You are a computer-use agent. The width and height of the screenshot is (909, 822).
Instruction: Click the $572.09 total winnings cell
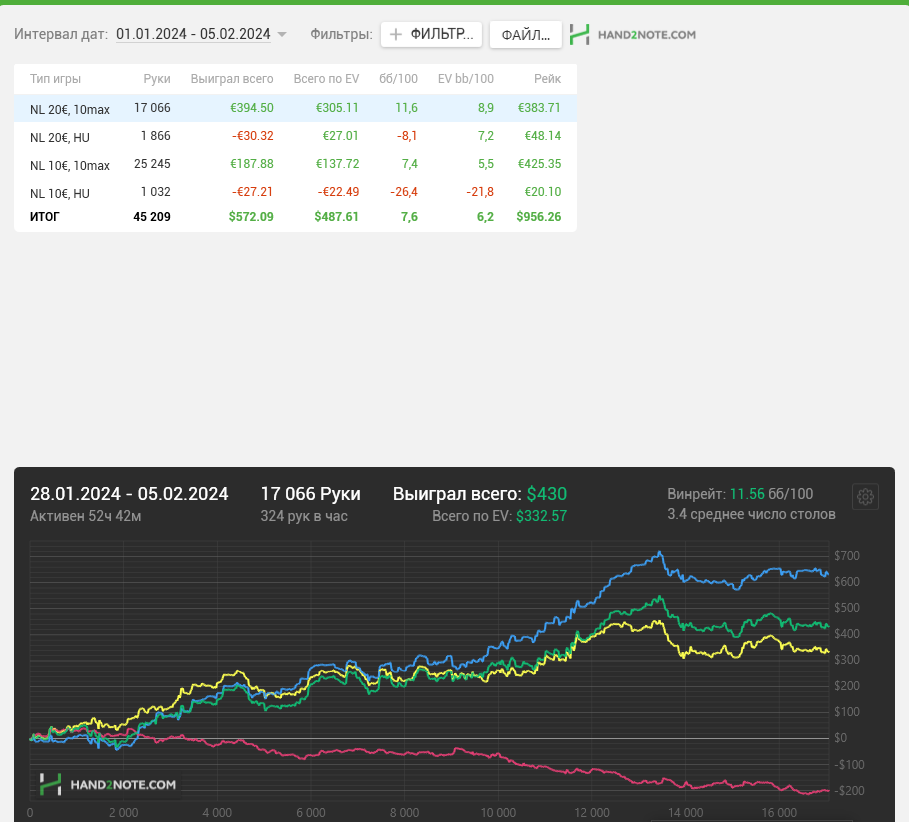click(251, 217)
